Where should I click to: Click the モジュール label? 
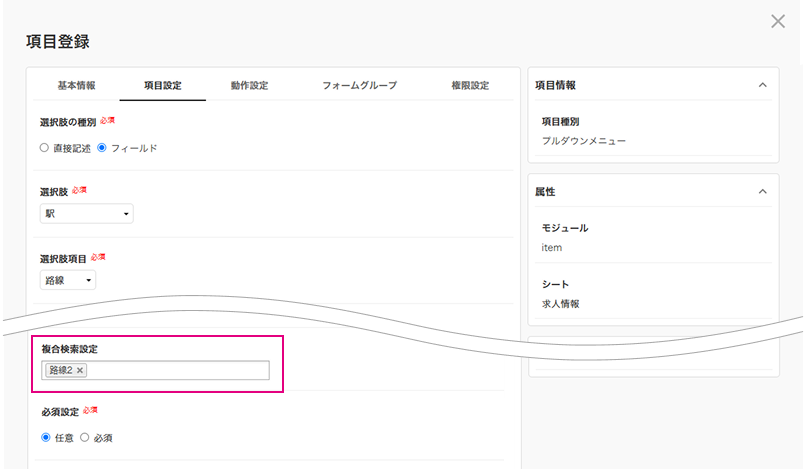[x=565, y=228]
